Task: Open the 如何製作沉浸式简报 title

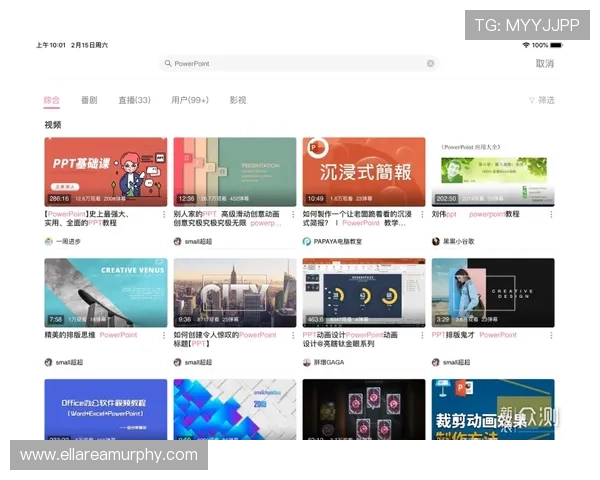Action: 357,219
